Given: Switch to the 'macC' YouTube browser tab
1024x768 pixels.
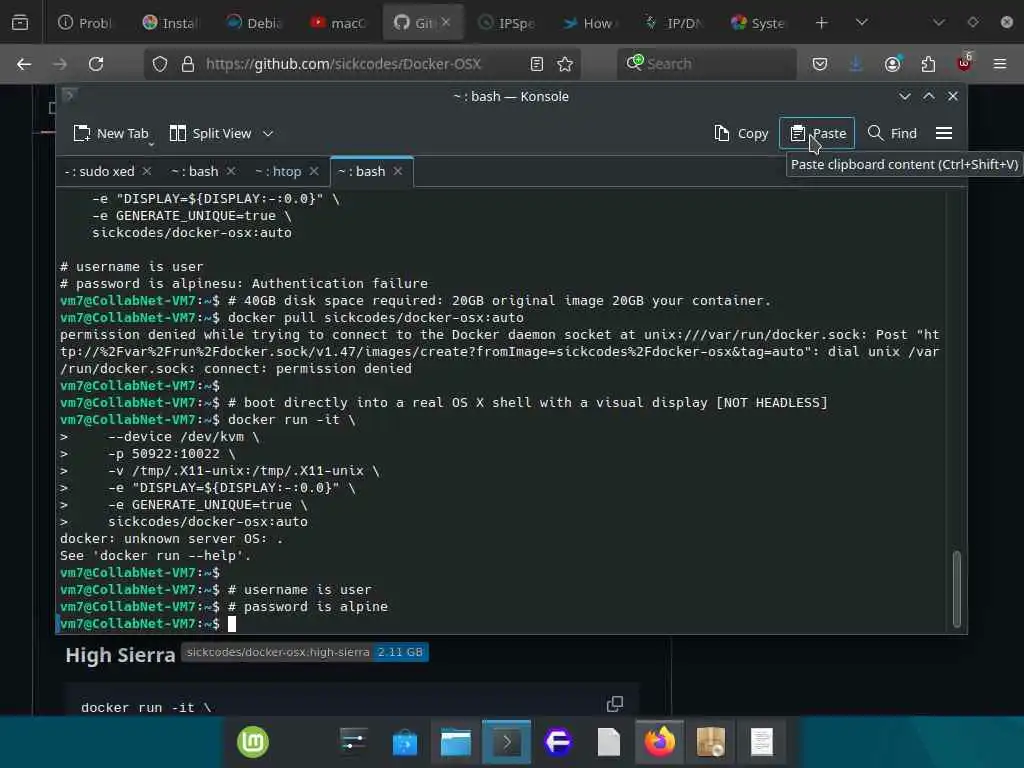Looking at the screenshot, I should 338,23.
